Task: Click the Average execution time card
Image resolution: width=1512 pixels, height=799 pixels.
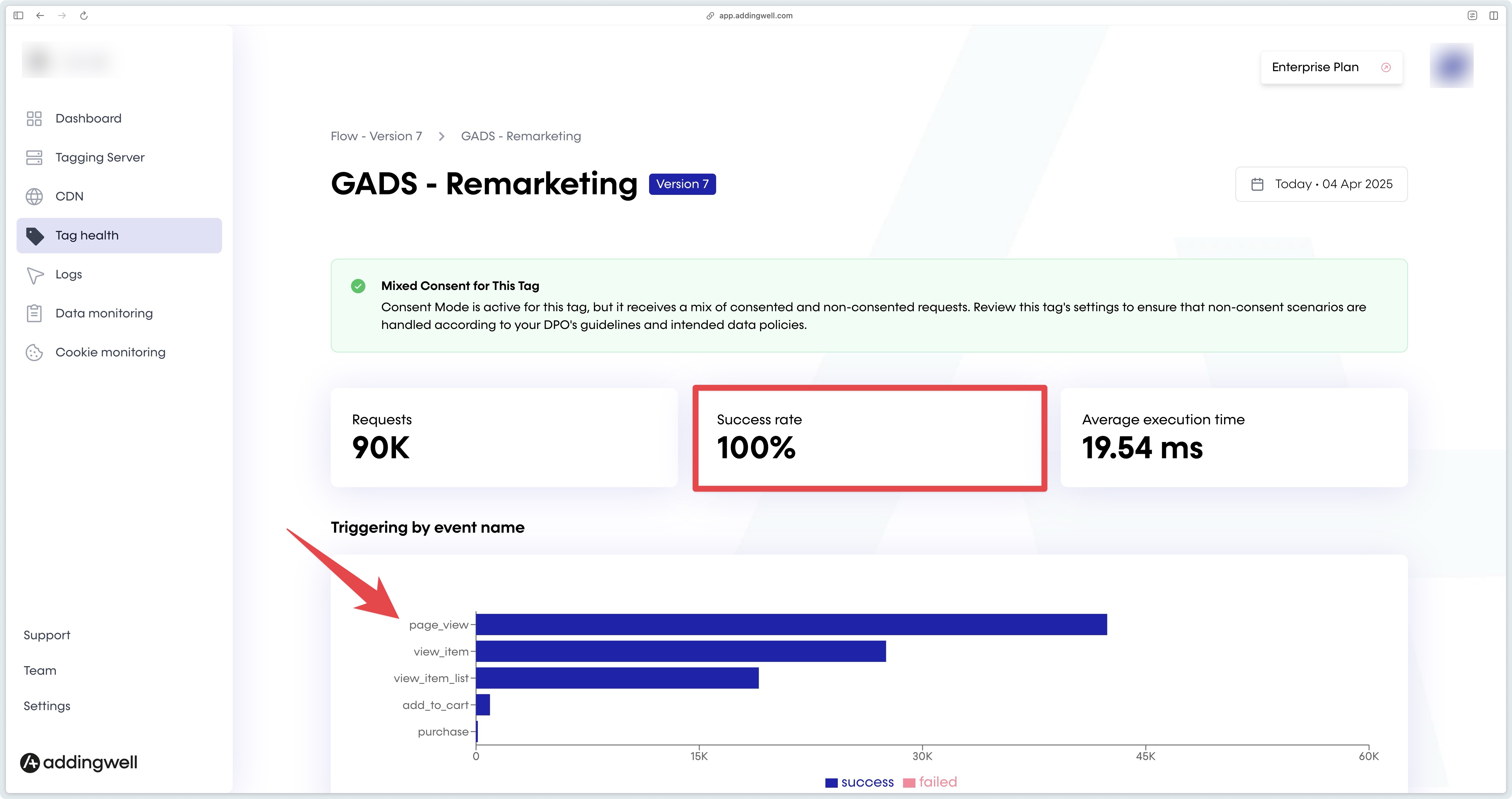Action: 1234,437
